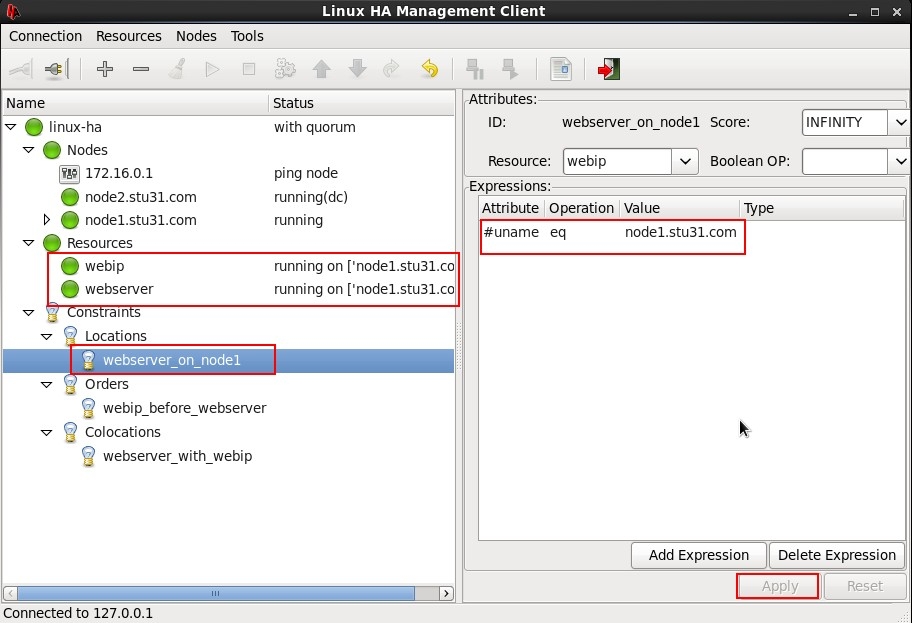This screenshot has height=623, width=912.
Task: Collapse the Locations tree branch
Action: tap(47, 336)
